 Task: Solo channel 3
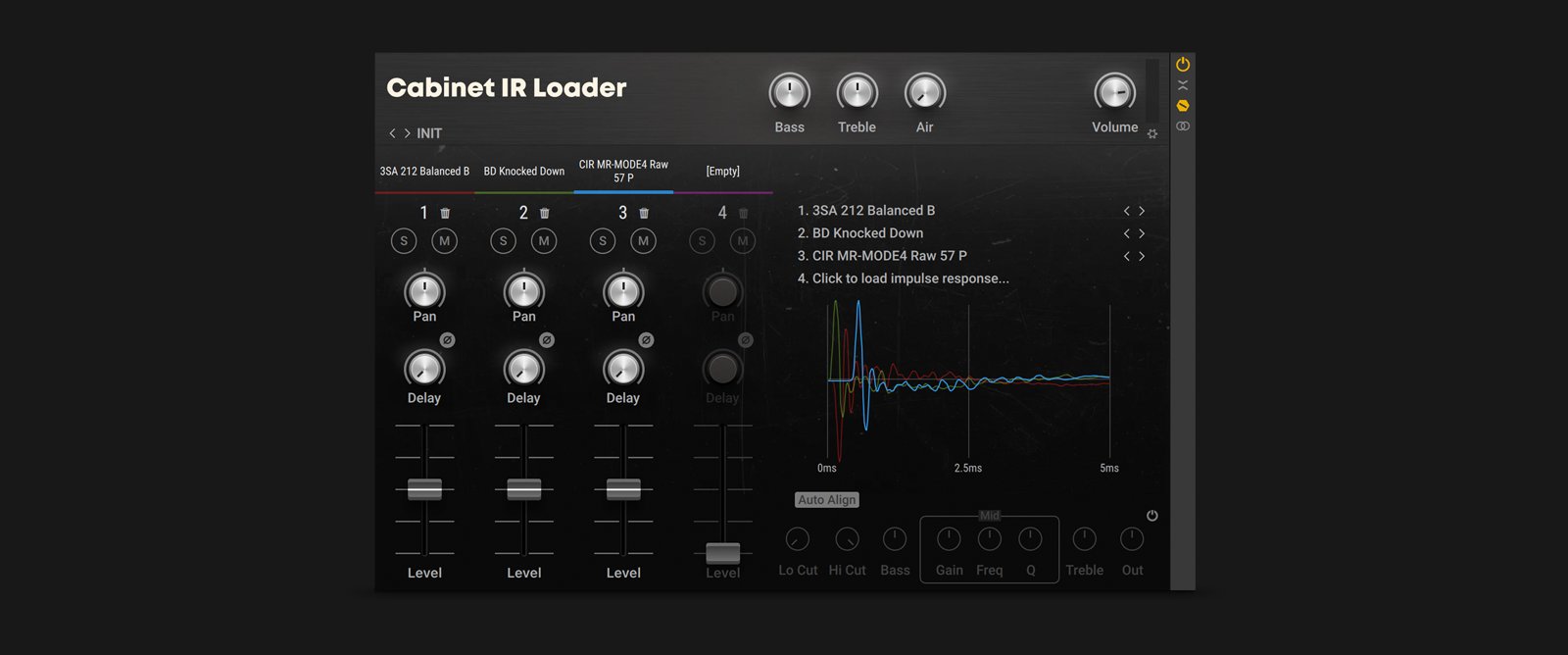point(603,241)
